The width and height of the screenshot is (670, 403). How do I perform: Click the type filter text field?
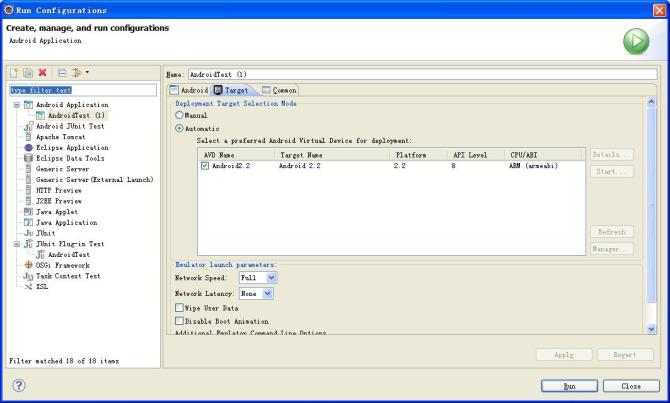click(x=83, y=90)
